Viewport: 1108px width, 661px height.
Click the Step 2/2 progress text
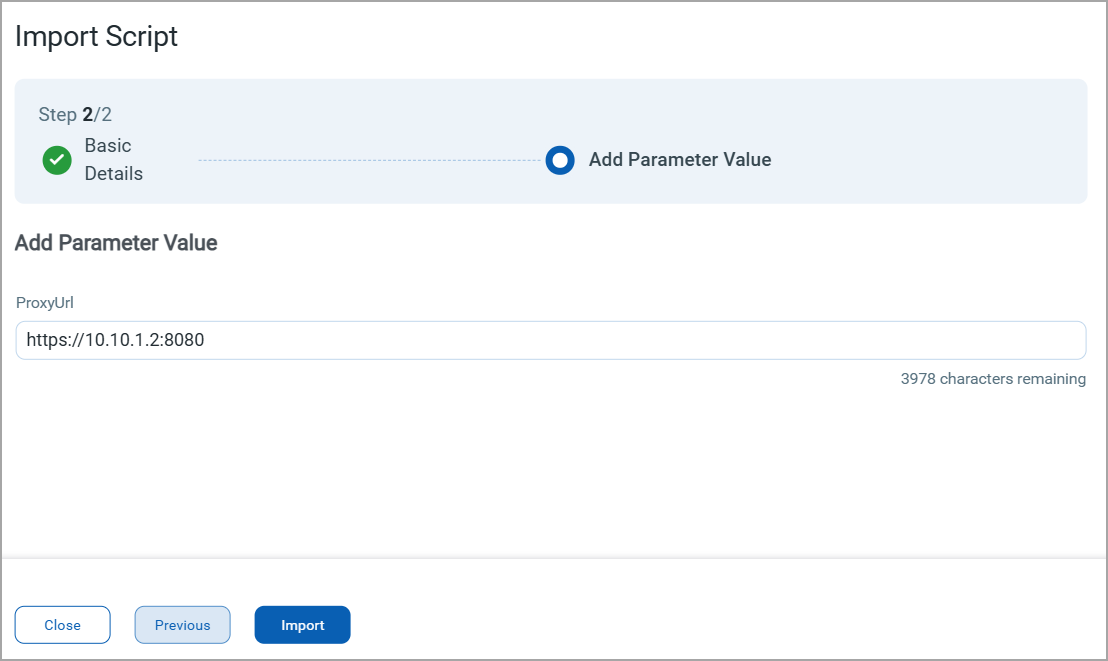pos(74,115)
